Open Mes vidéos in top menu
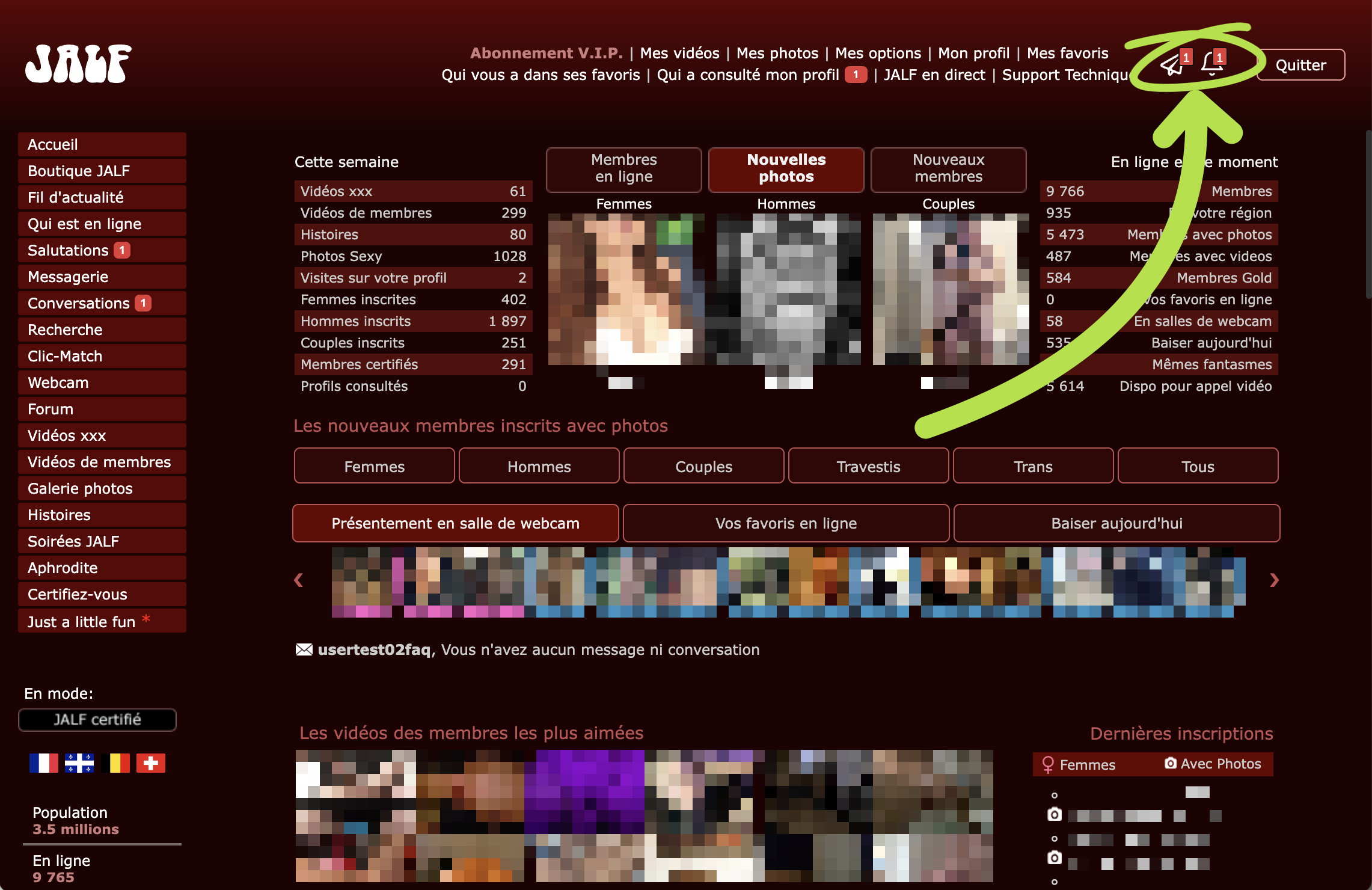 click(679, 53)
